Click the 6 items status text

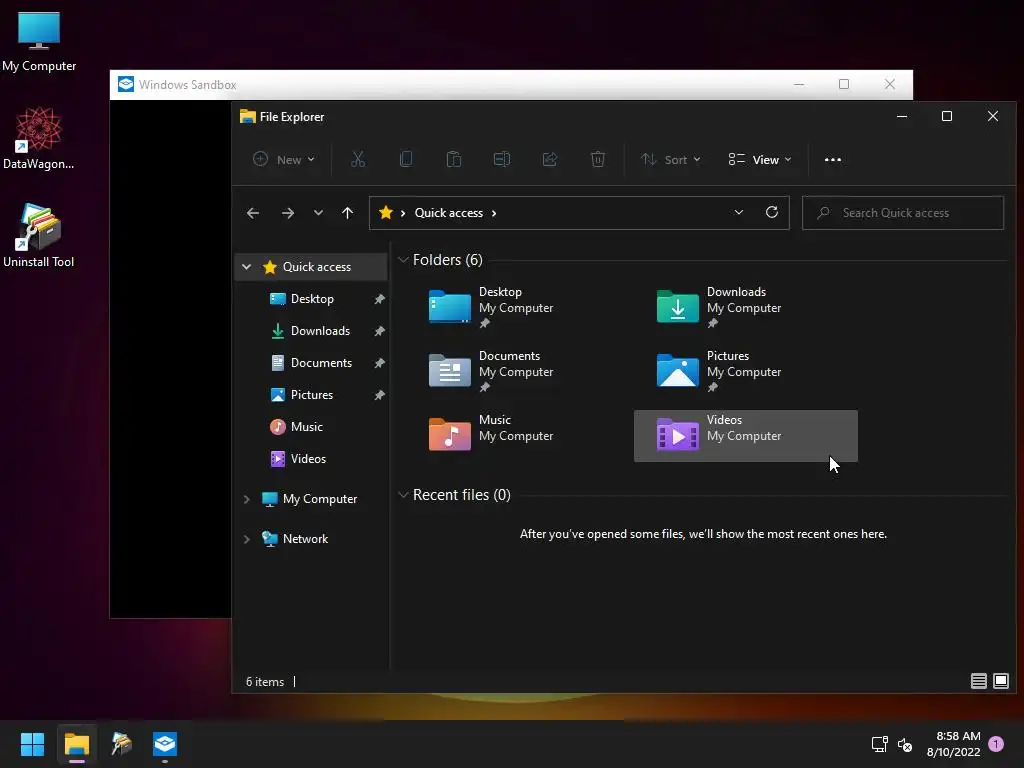264,681
